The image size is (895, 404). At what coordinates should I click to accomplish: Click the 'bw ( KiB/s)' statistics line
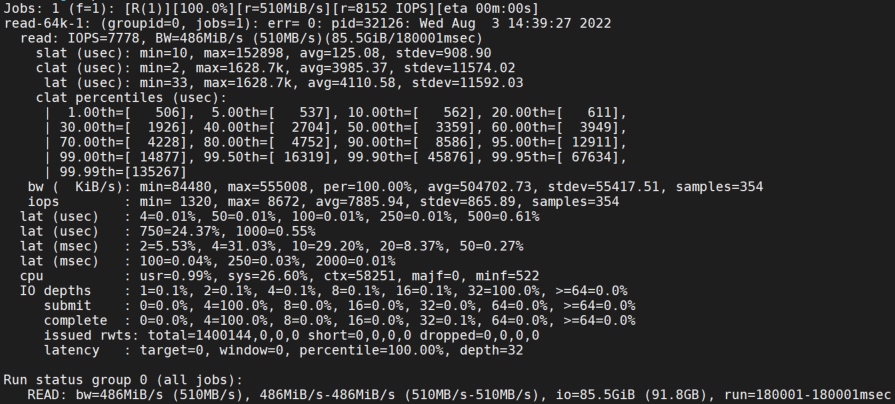pos(395,187)
